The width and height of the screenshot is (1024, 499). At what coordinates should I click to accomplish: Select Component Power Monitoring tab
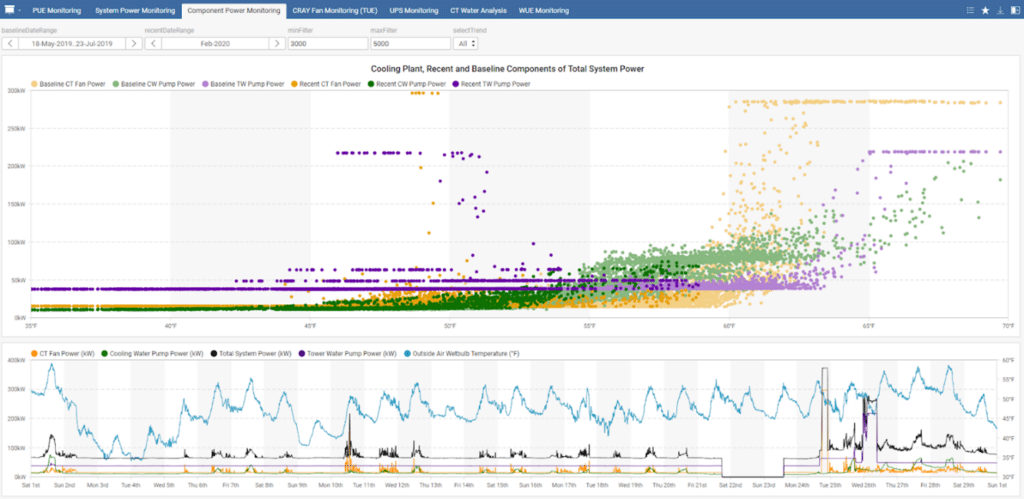tap(234, 10)
